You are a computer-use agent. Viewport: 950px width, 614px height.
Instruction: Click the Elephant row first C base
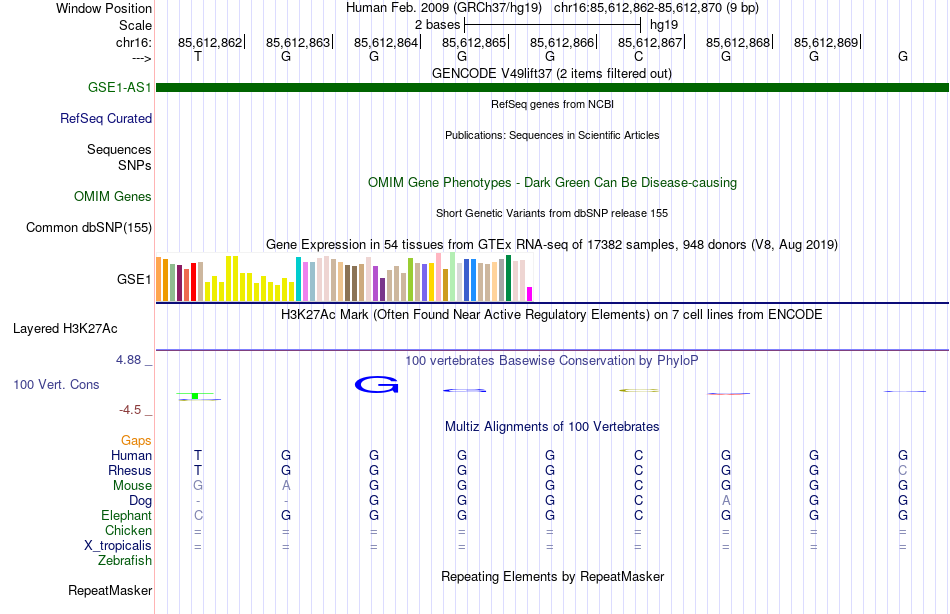[198, 515]
